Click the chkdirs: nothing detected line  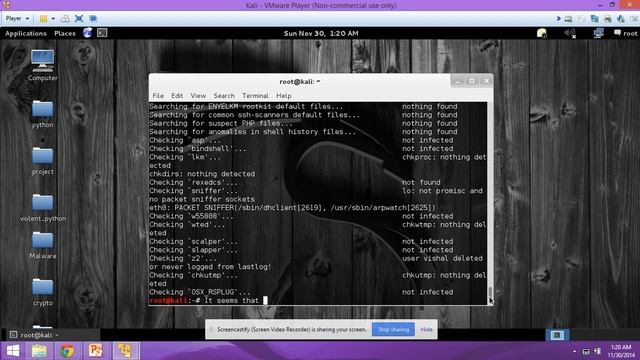coord(202,174)
